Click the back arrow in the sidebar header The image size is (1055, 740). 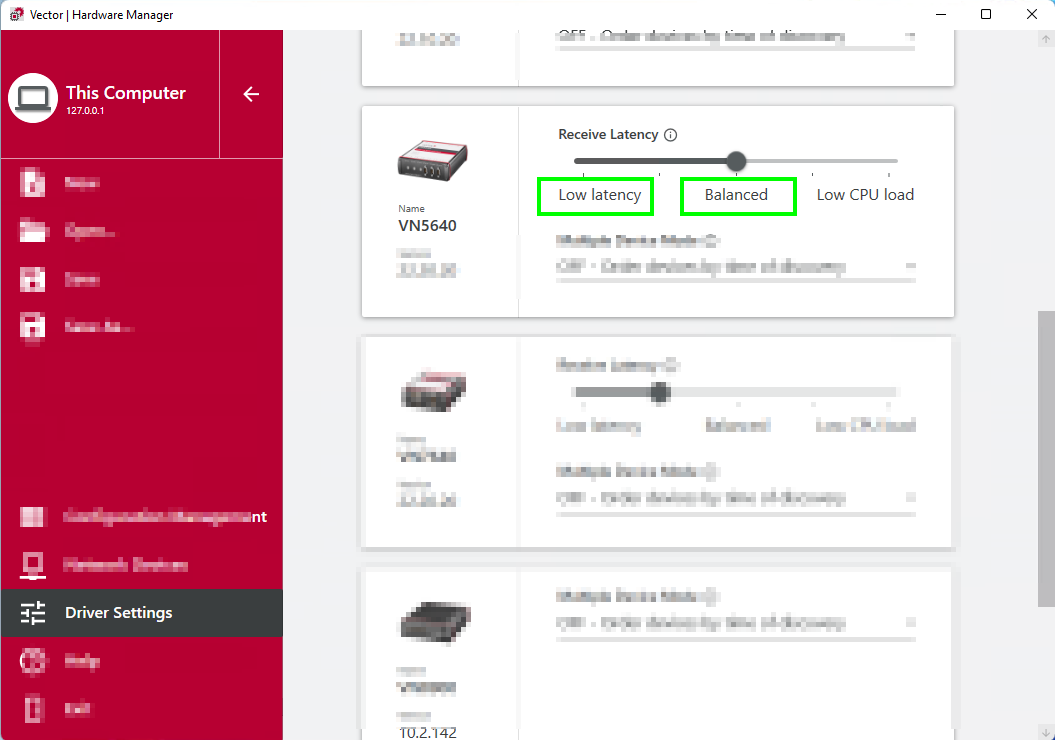click(251, 94)
